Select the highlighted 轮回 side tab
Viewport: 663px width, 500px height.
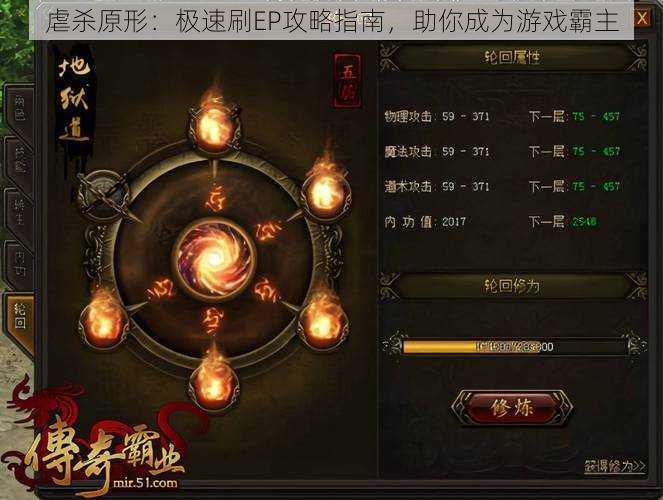pos(19,317)
